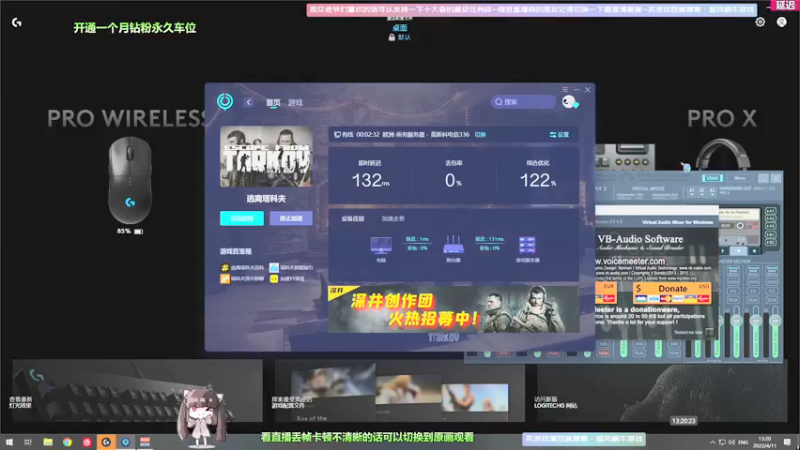Open the orange toolbox shortcut icon
The height and width of the screenshot is (450, 800).
pos(224,279)
